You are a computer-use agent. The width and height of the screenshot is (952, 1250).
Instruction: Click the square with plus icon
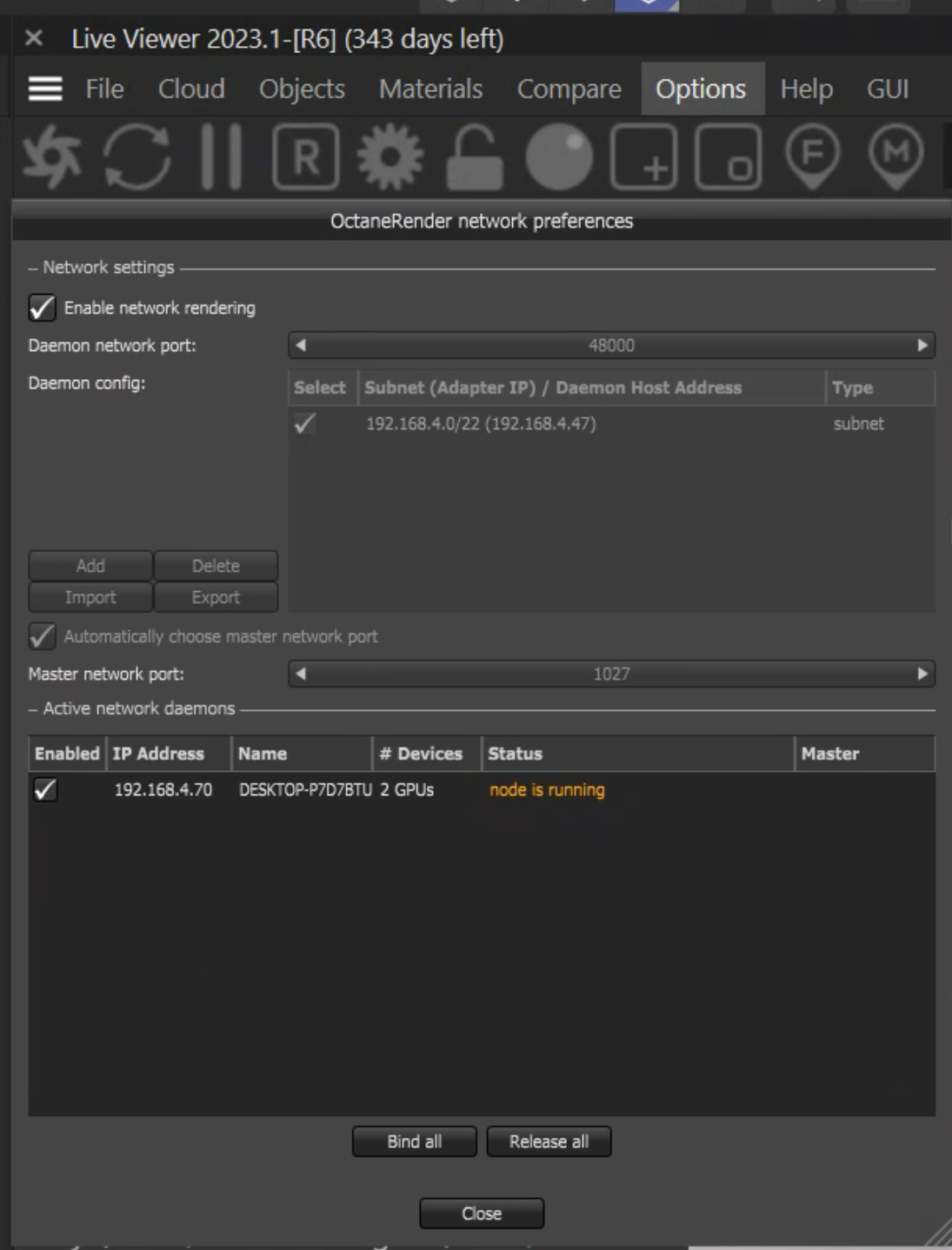coord(643,157)
